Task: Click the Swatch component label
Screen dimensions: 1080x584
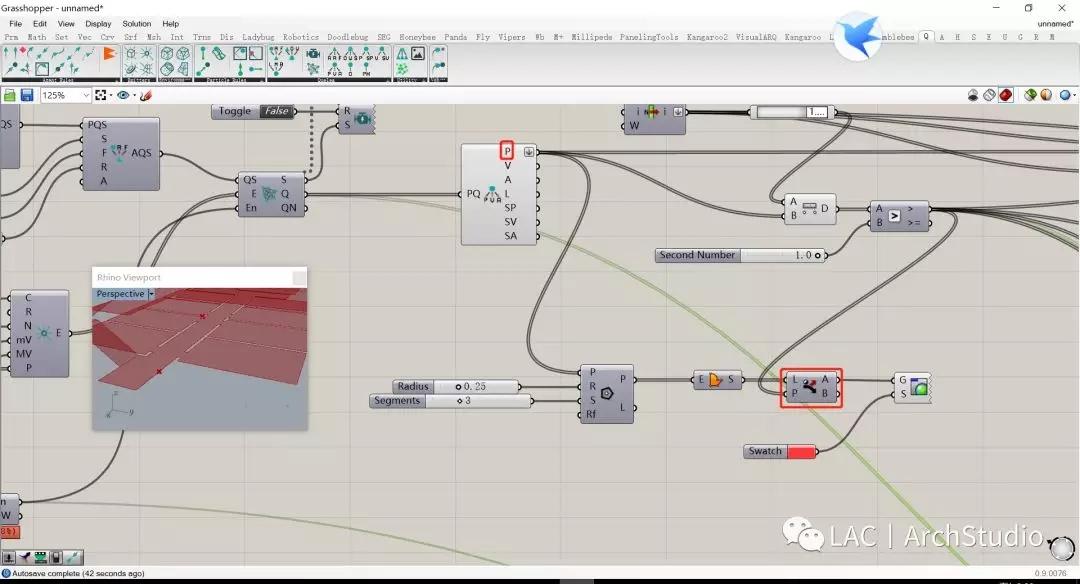Action: [765, 452]
